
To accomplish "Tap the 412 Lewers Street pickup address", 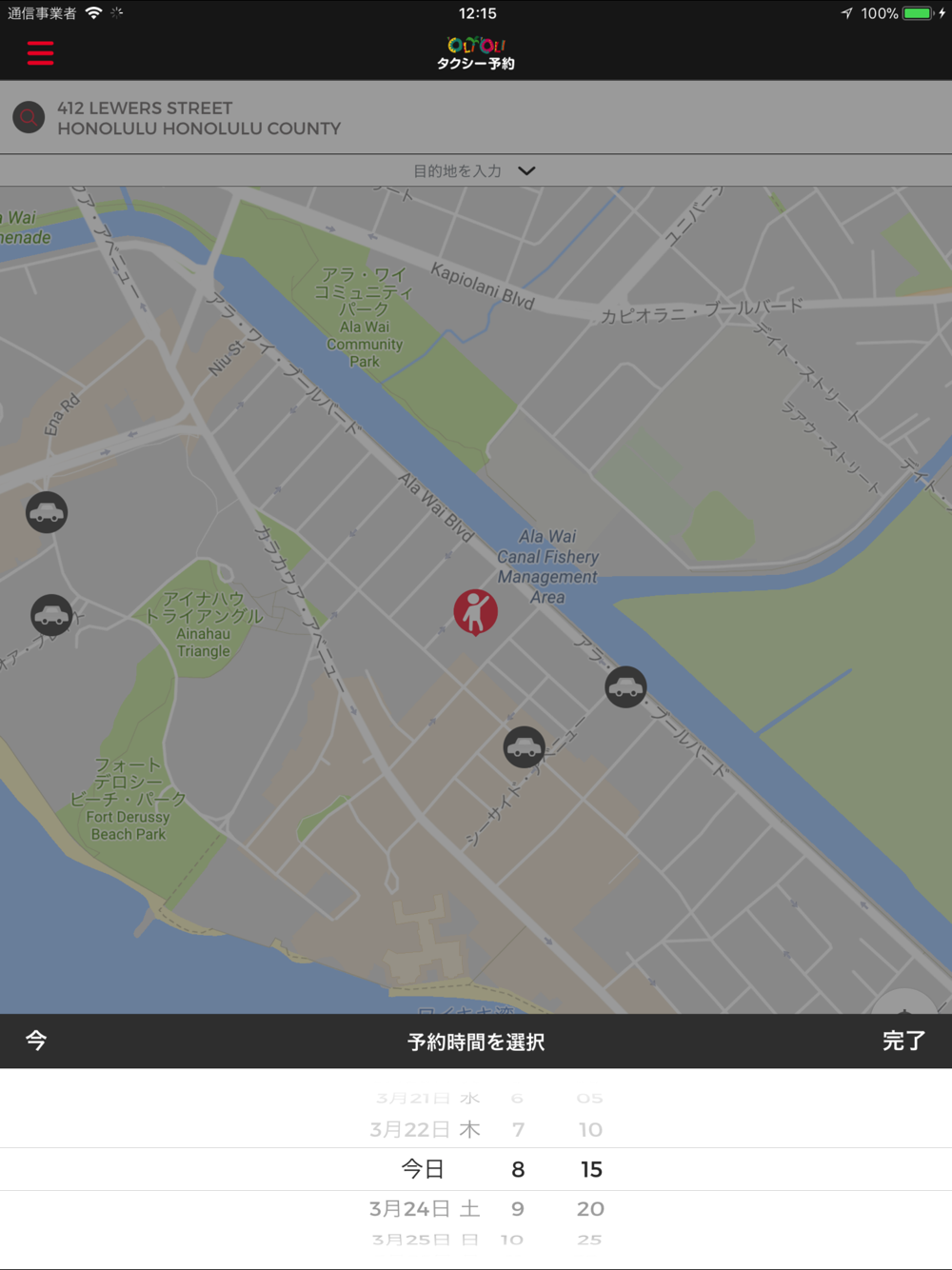I will (199, 118).
